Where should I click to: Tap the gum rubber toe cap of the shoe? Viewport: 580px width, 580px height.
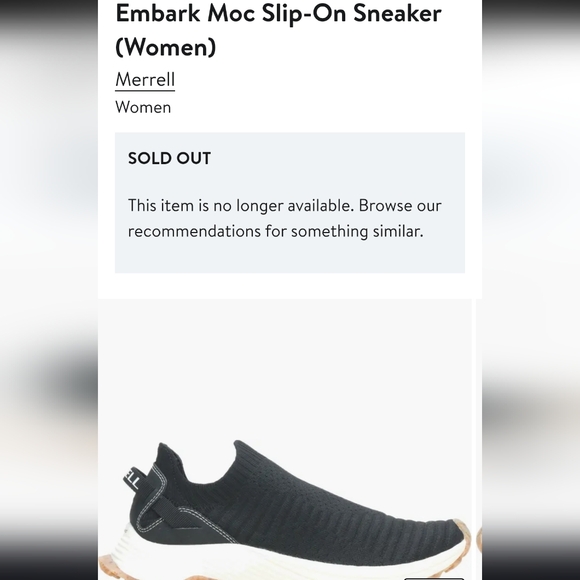461,532
